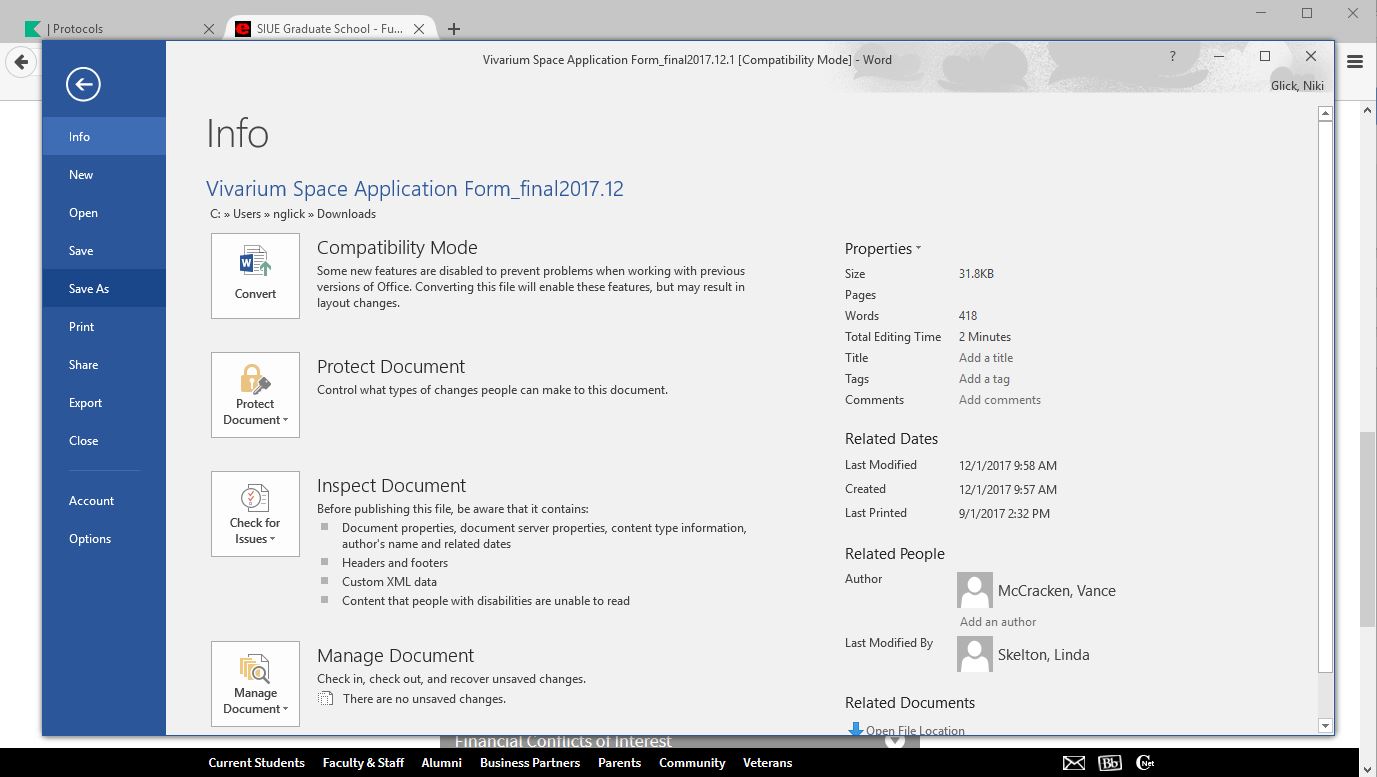Open the Word Help question mark
This screenshot has width=1377, height=777.
tap(1172, 56)
